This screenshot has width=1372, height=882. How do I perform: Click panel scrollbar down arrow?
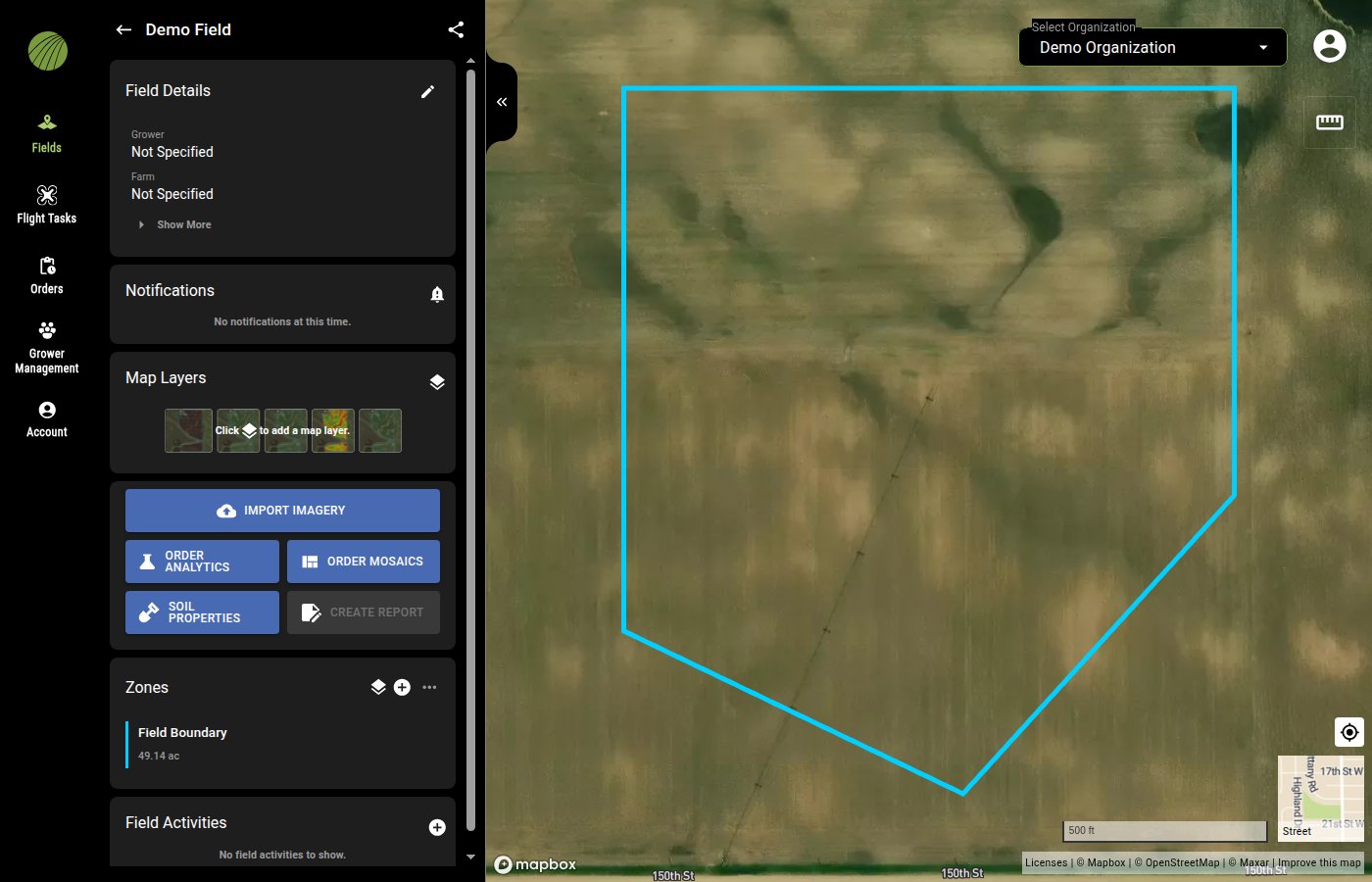pos(470,857)
